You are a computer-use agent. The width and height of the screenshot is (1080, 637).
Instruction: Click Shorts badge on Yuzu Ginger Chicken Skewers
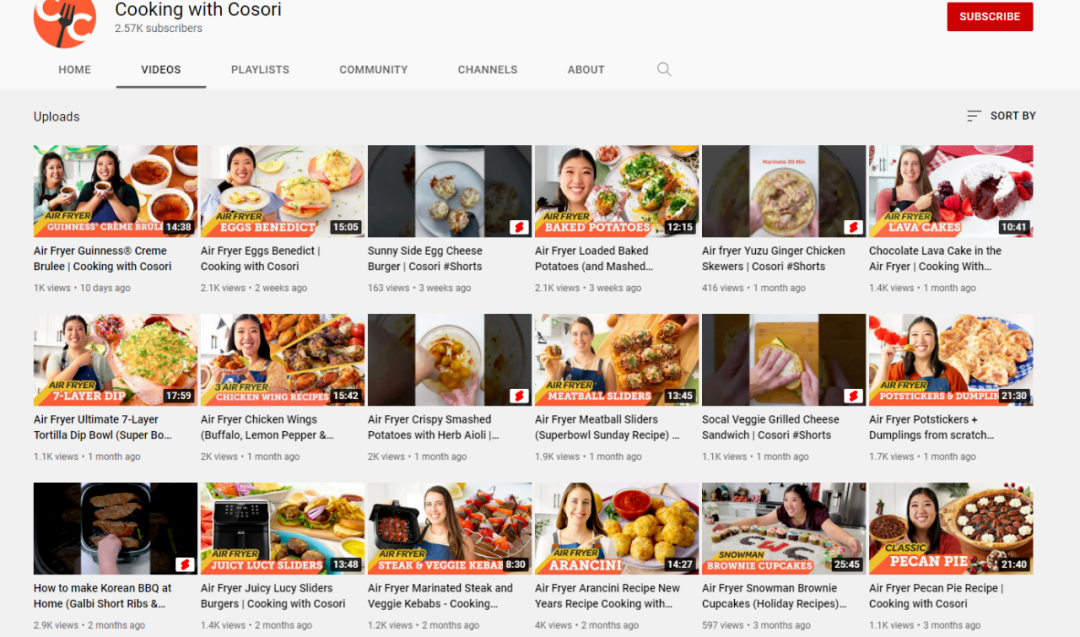853,227
